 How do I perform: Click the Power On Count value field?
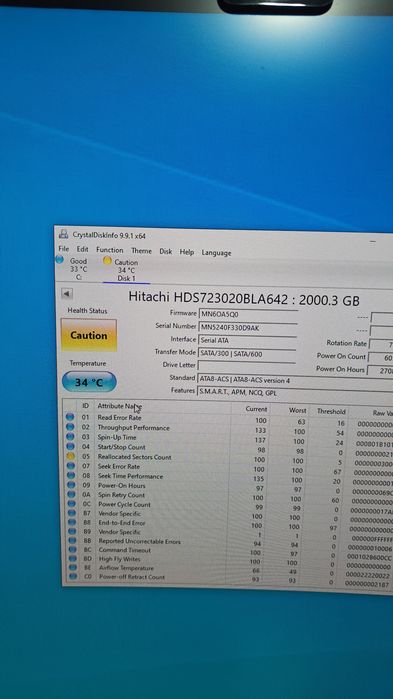[381, 358]
